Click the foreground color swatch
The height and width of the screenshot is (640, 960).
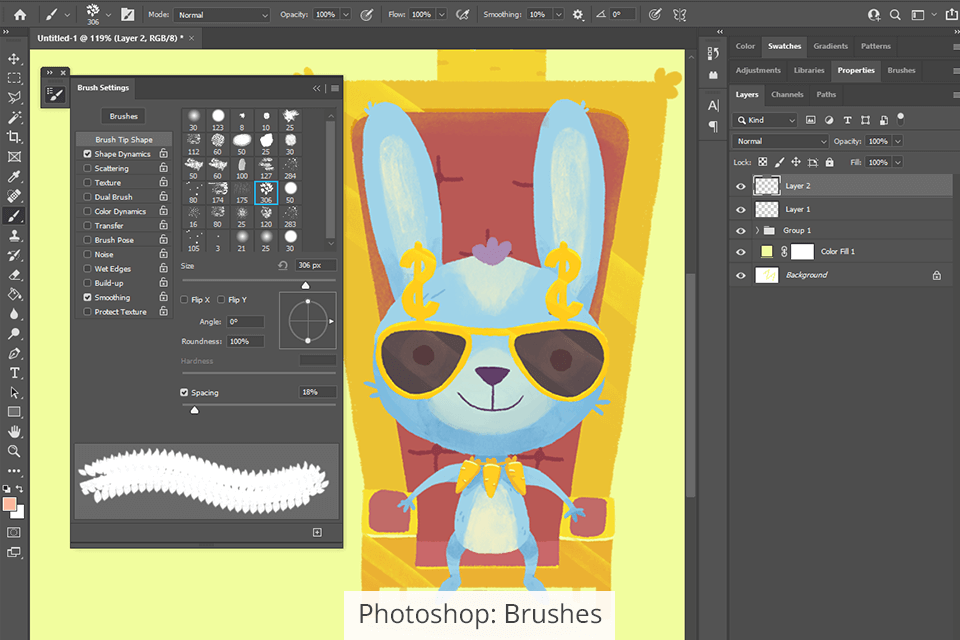click(x=9, y=504)
